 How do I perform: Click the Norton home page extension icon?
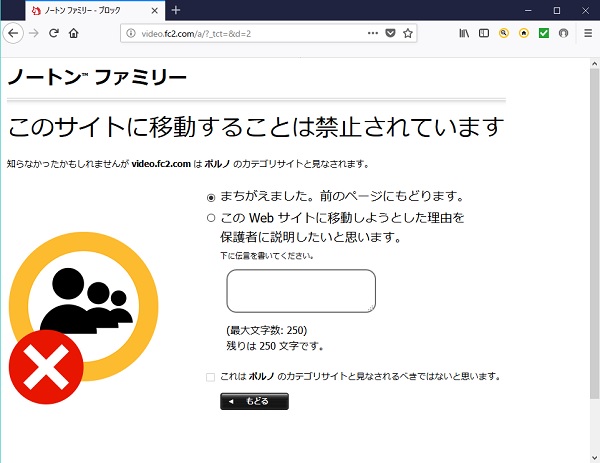coord(524,33)
